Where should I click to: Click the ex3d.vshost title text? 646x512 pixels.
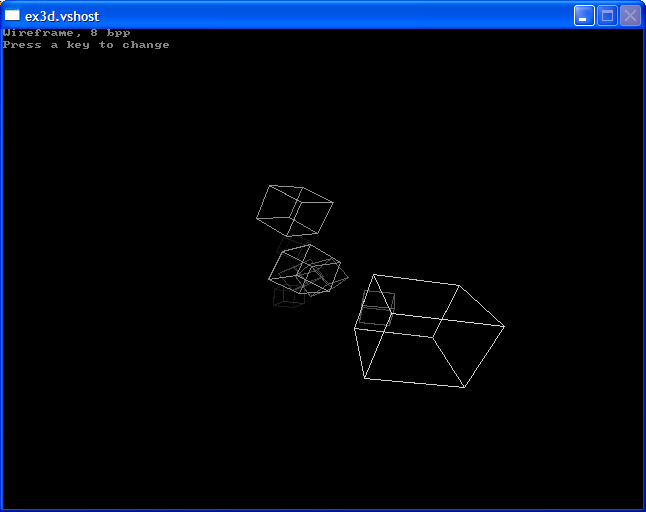pos(62,16)
